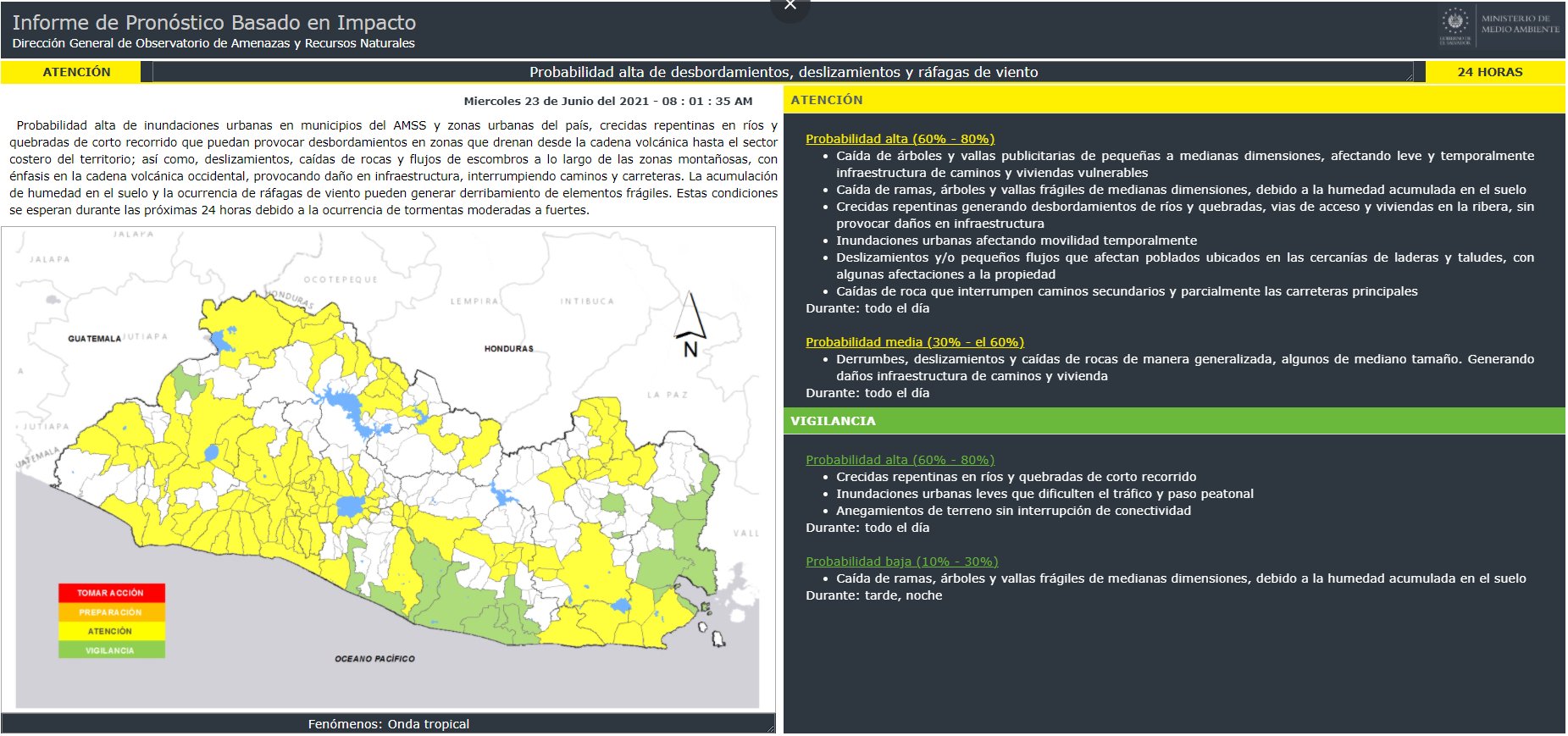
Task: Click the Anegamientos de terreno bullet
Action: coord(1013,511)
